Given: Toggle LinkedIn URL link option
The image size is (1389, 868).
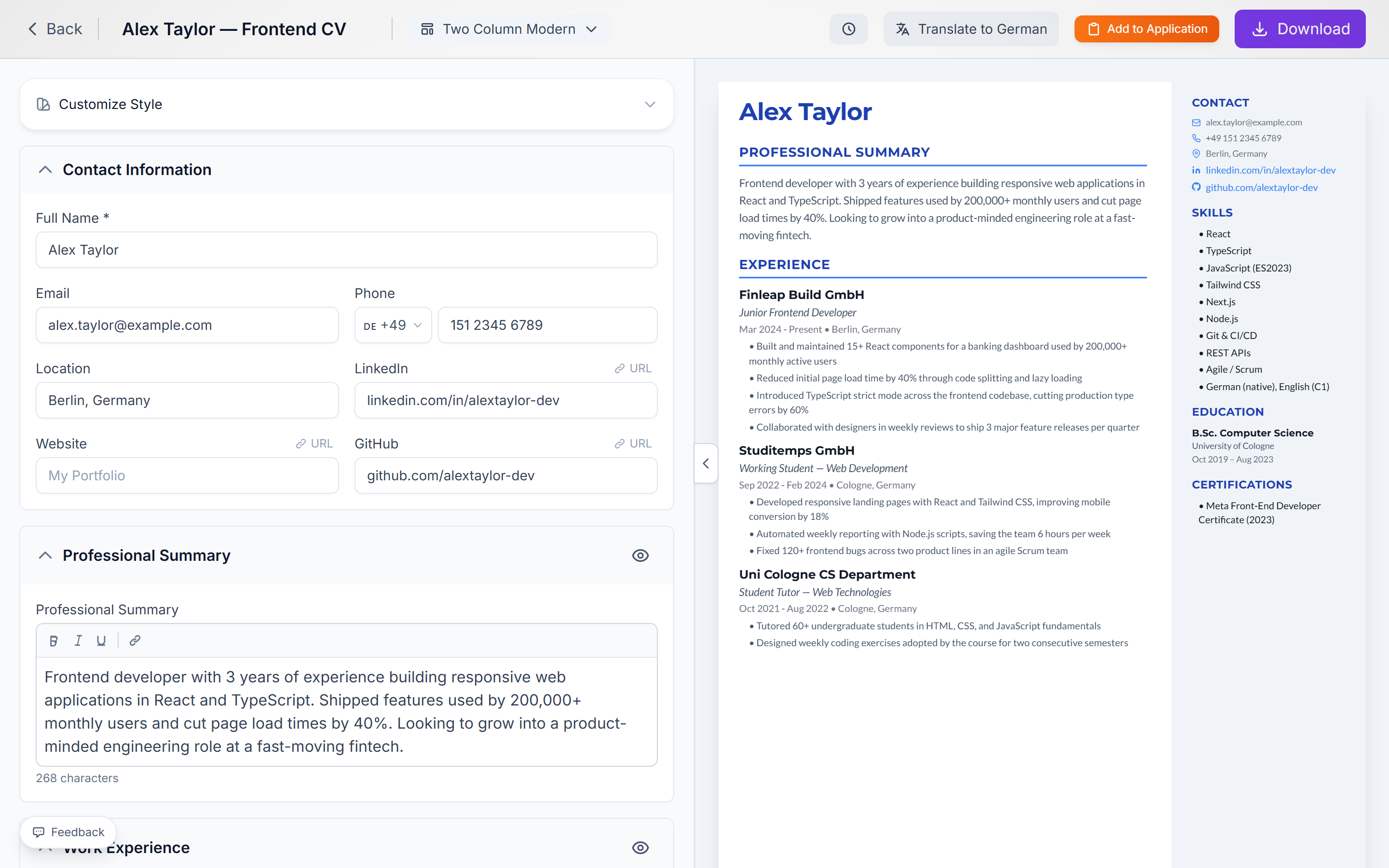Looking at the screenshot, I should (x=633, y=368).
